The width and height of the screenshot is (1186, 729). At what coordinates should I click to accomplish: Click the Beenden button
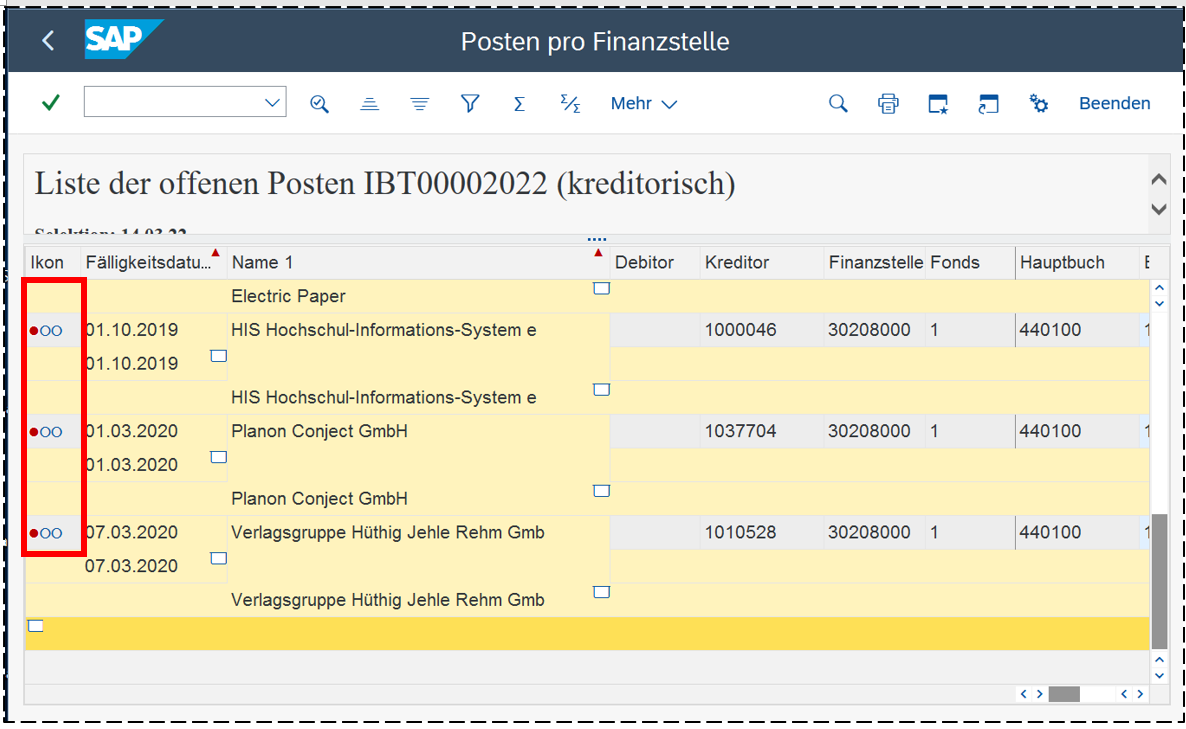pos(1114,104)
